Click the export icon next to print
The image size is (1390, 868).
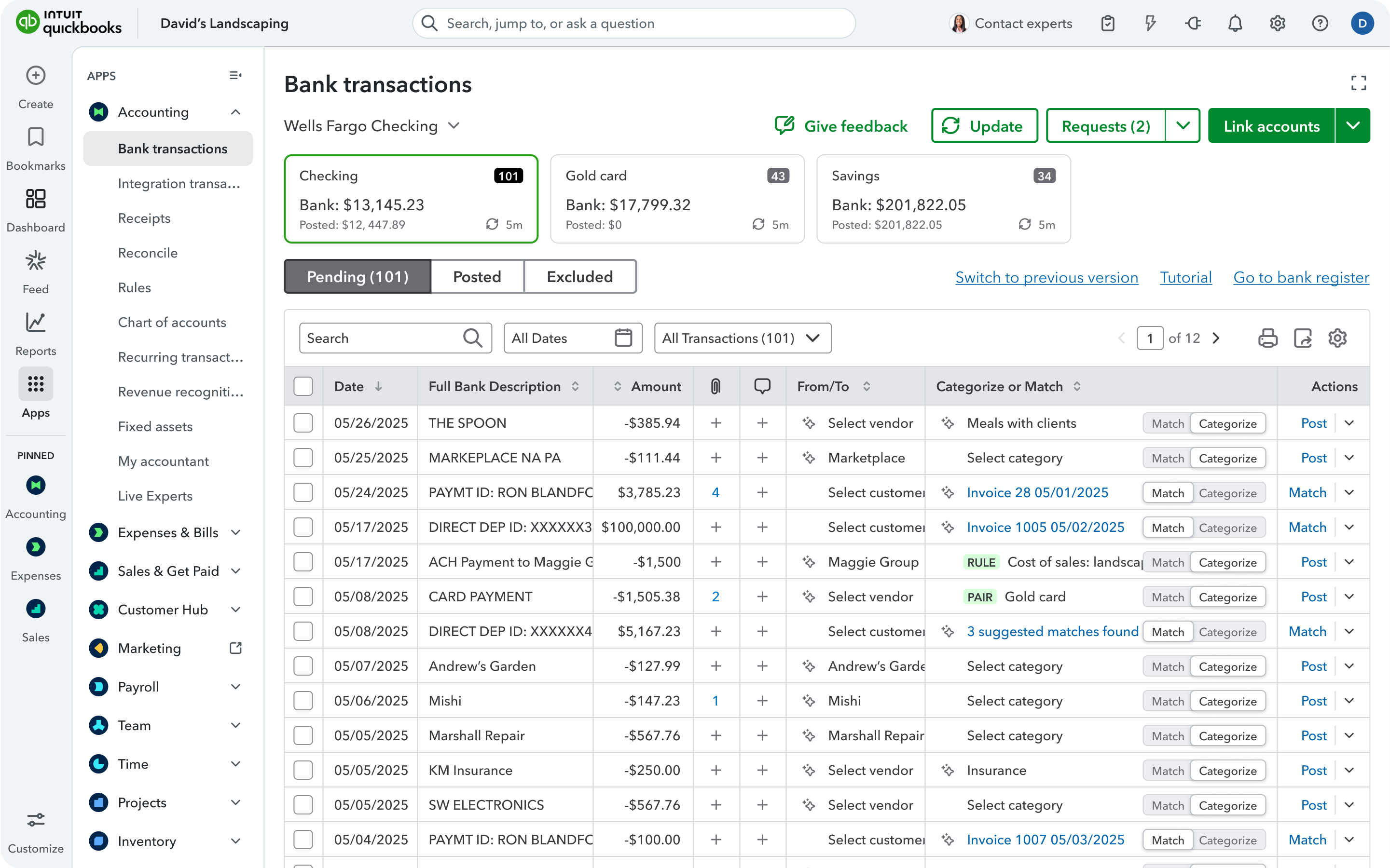[x=1303, y=338]
